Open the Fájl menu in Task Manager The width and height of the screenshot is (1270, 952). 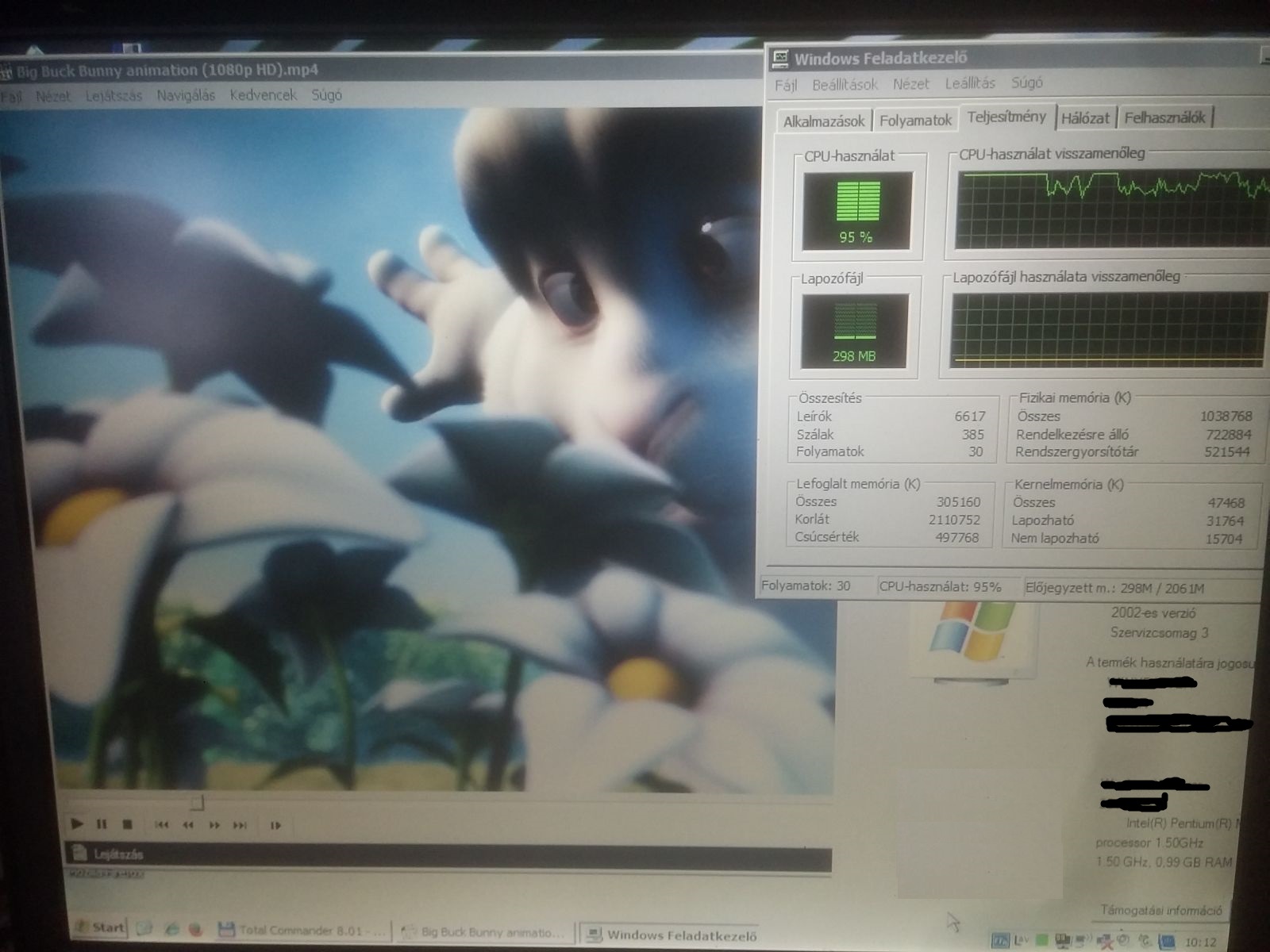point(786,84)
